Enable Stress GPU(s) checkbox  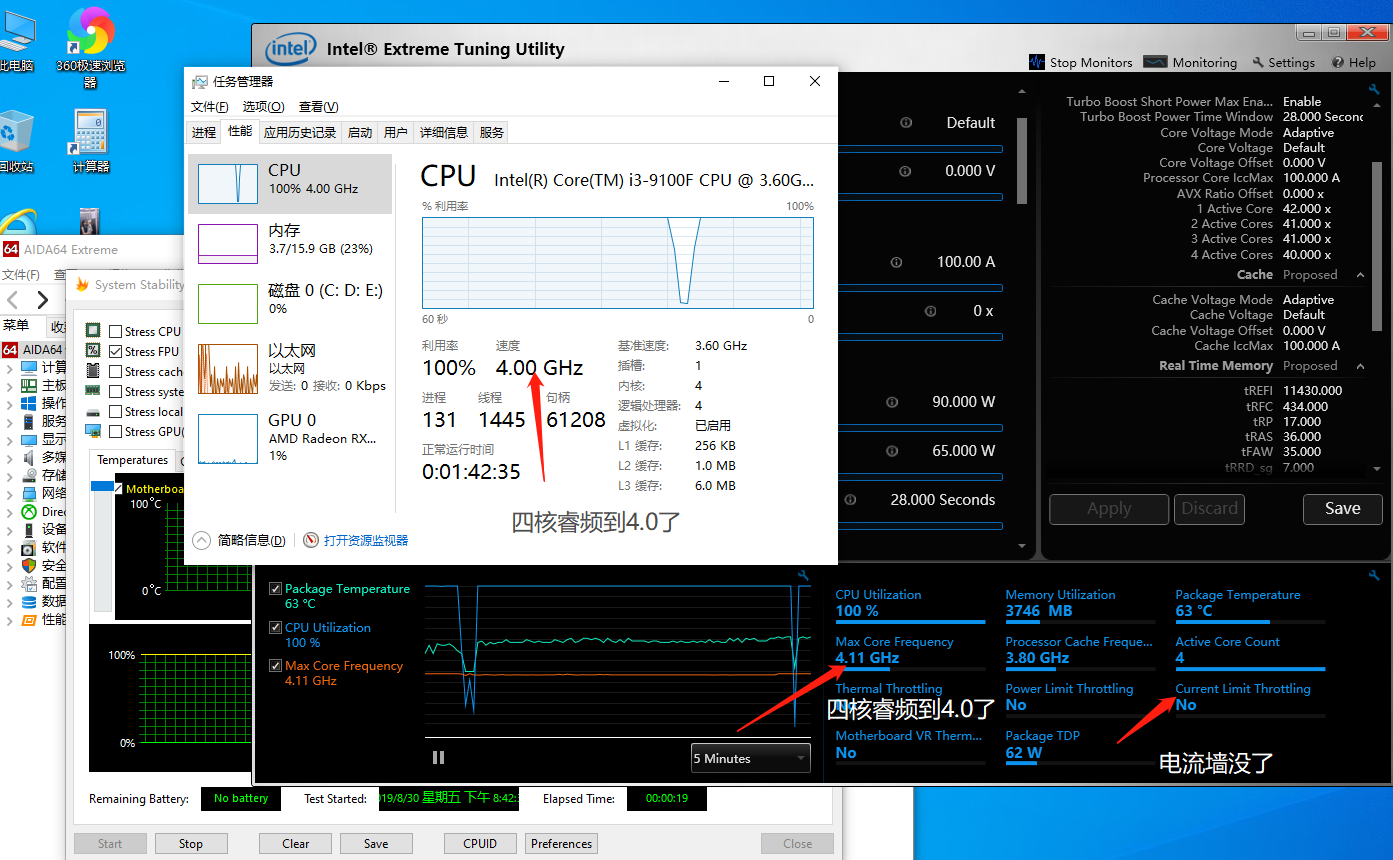click(116, 431)
